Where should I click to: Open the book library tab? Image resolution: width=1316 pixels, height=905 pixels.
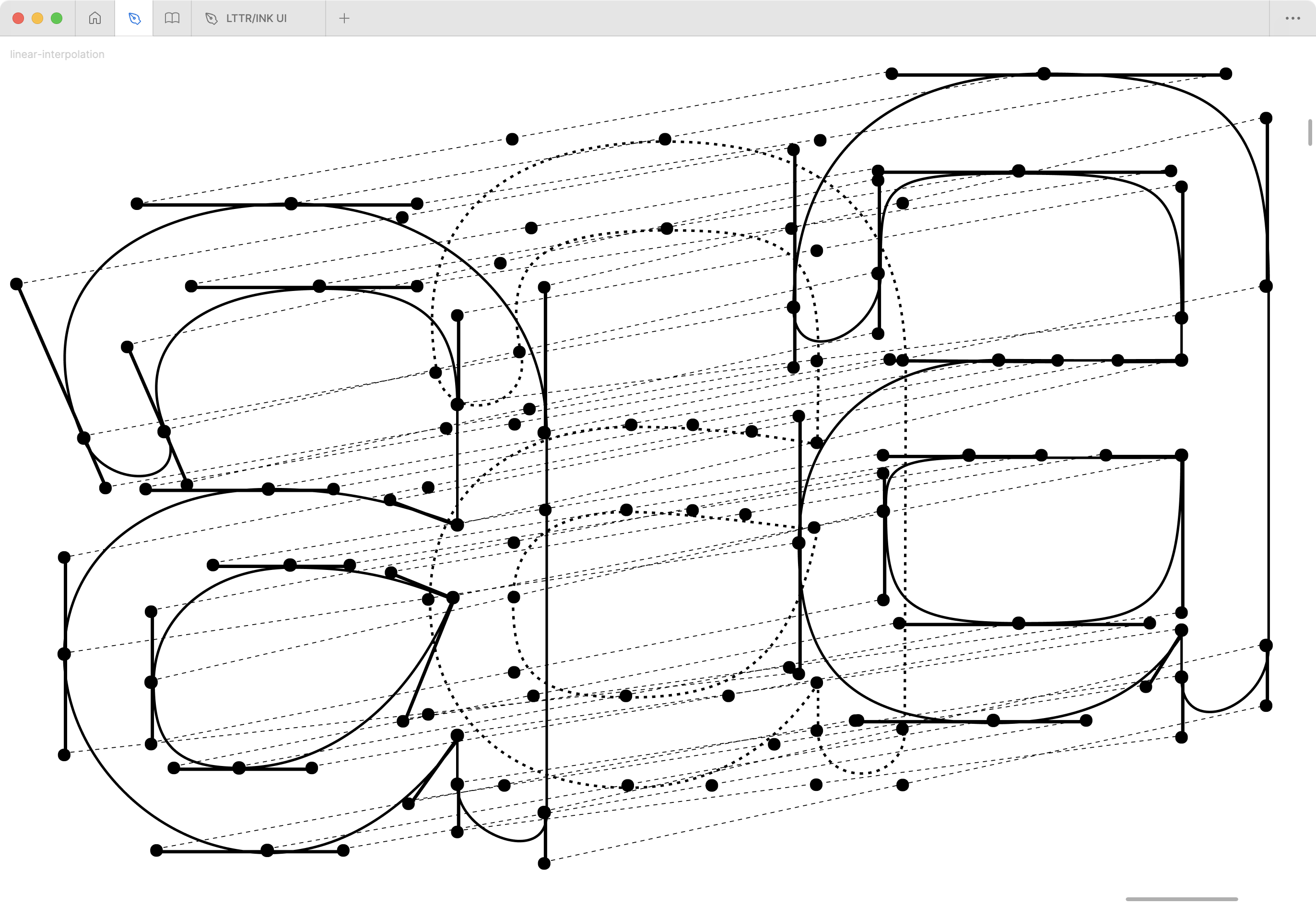pos(172,18)
